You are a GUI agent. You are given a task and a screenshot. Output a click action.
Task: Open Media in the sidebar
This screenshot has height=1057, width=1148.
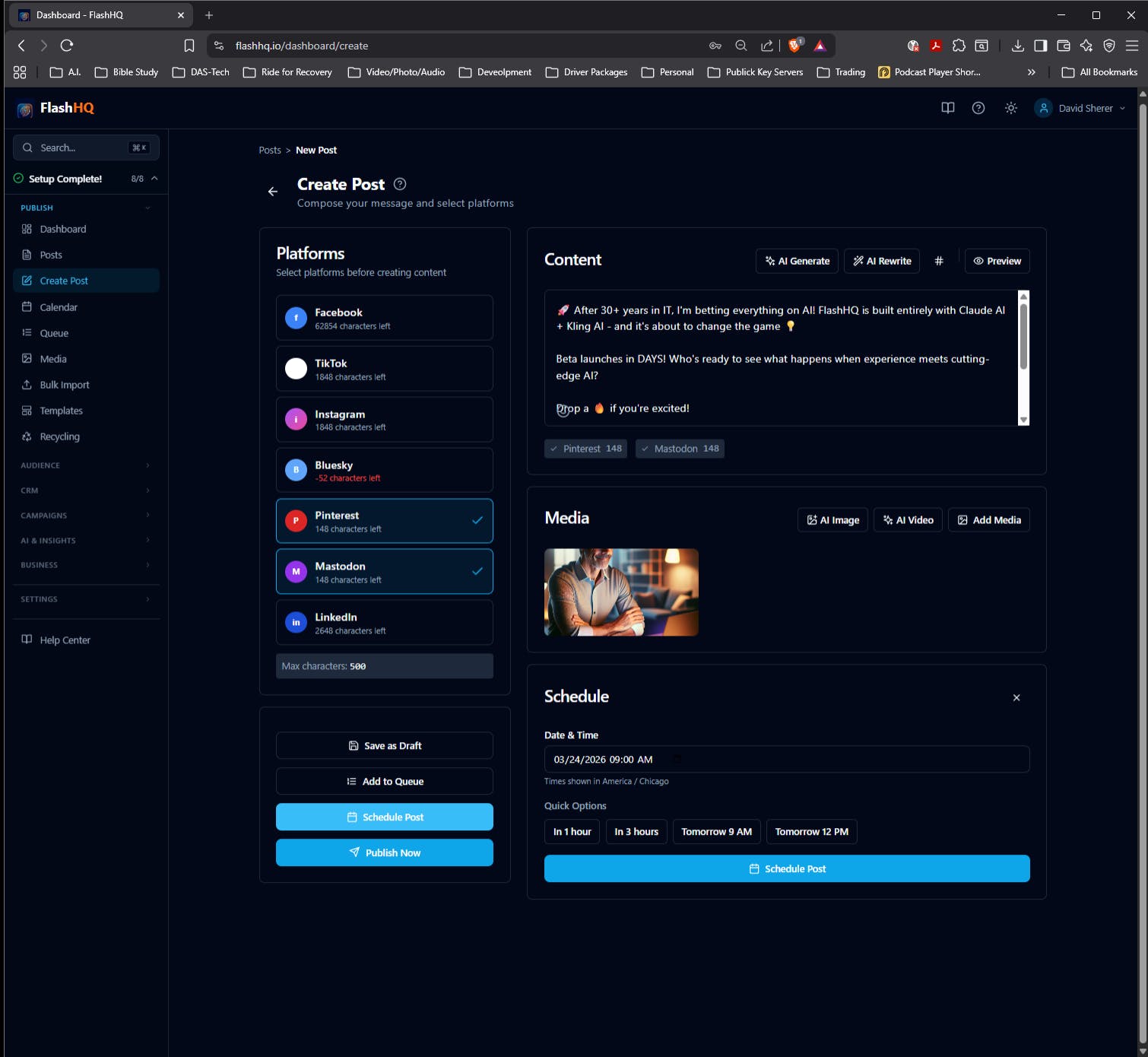[86, 359]
